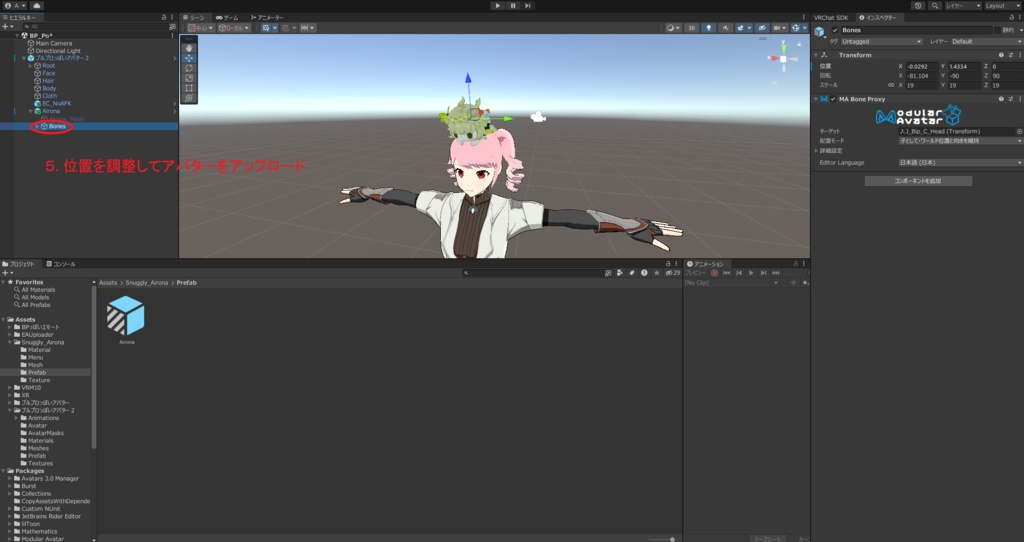Select Bones in the Hierarchy
Viewport: 1024px width, 542px height.
click(57, 126)
